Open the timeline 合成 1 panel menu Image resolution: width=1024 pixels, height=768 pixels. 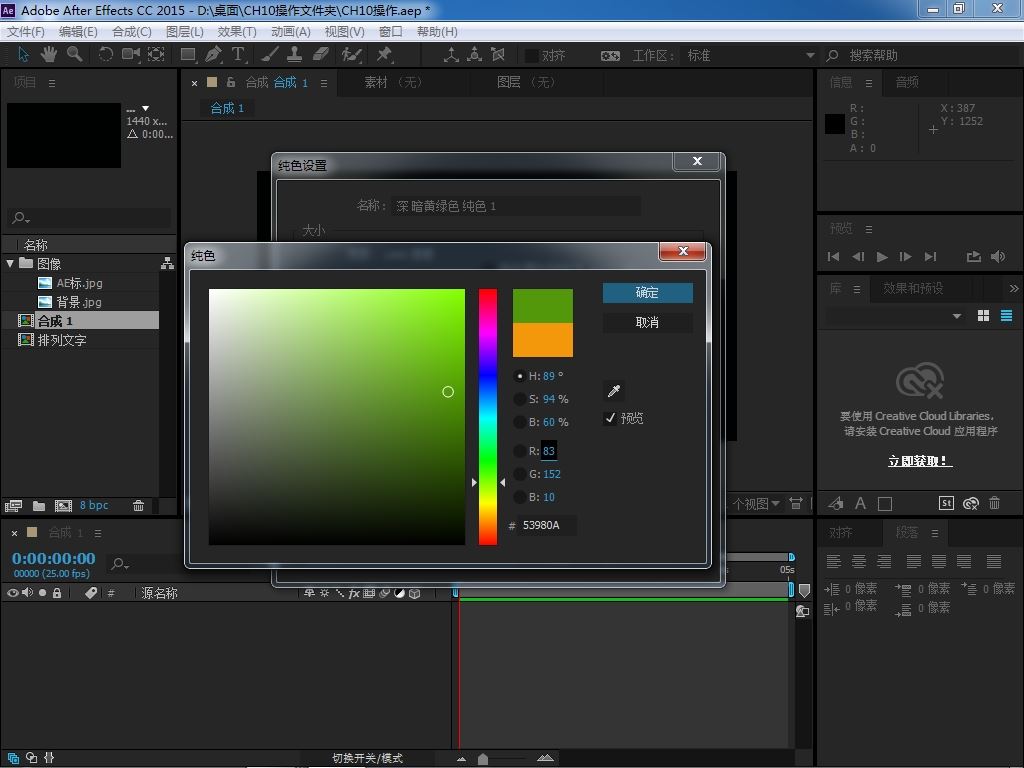97,533
